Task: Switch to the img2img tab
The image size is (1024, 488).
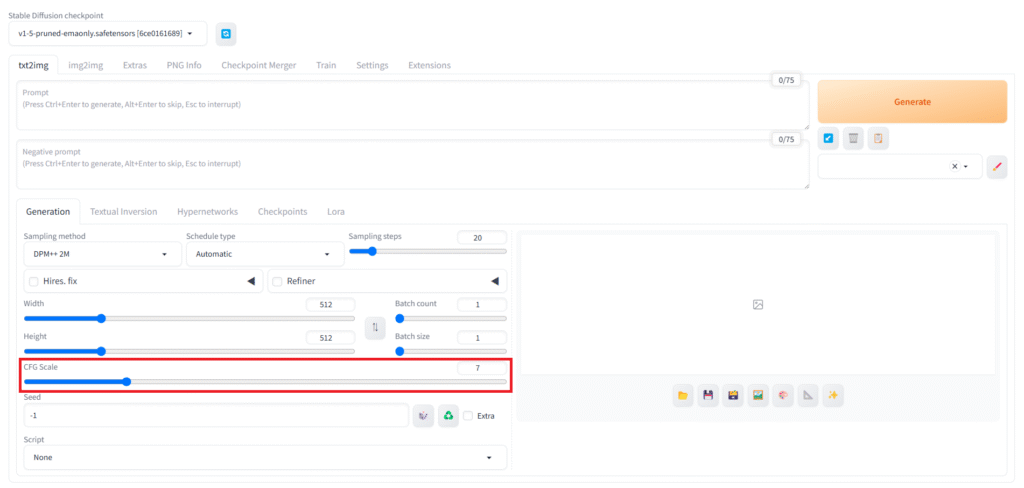Action: [x=85, y=65]
